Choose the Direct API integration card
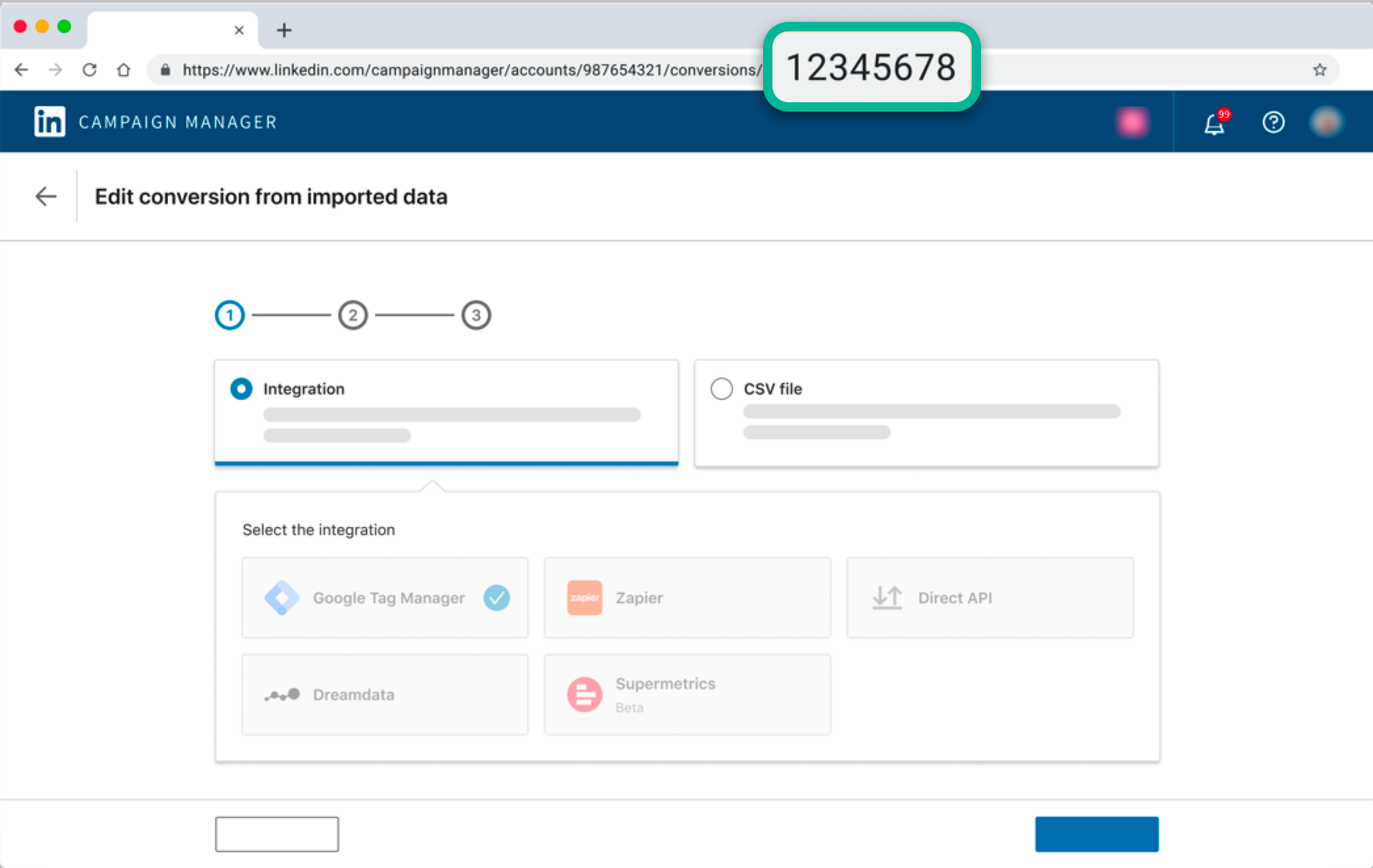 pyautogui.click(x=990, y=598)
